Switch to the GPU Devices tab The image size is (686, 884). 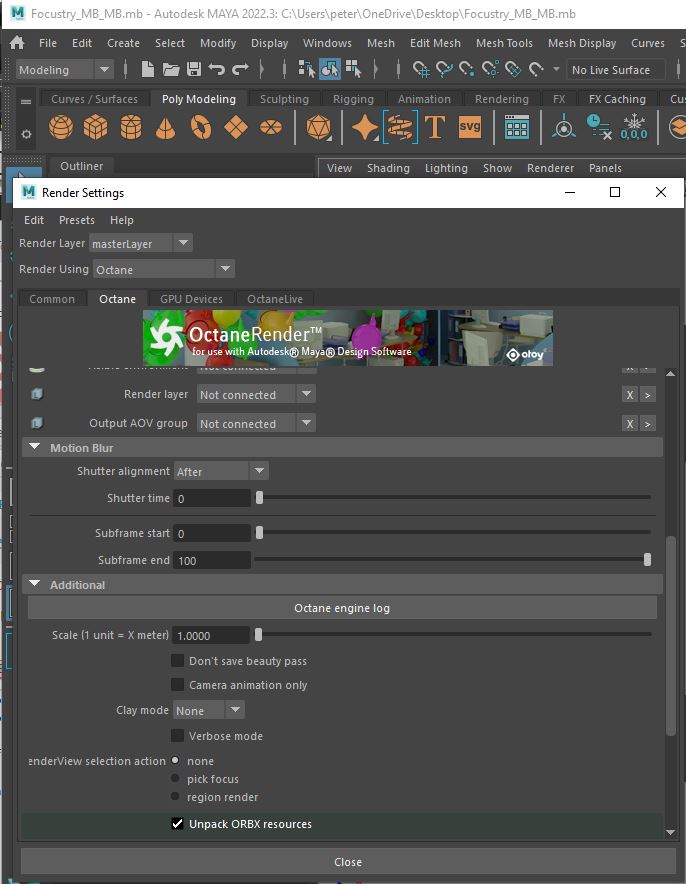(x=191, y=299)
